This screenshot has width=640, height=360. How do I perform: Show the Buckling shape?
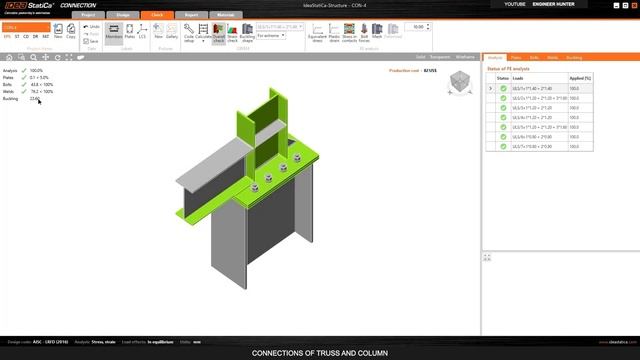click(x=247, y=33)
